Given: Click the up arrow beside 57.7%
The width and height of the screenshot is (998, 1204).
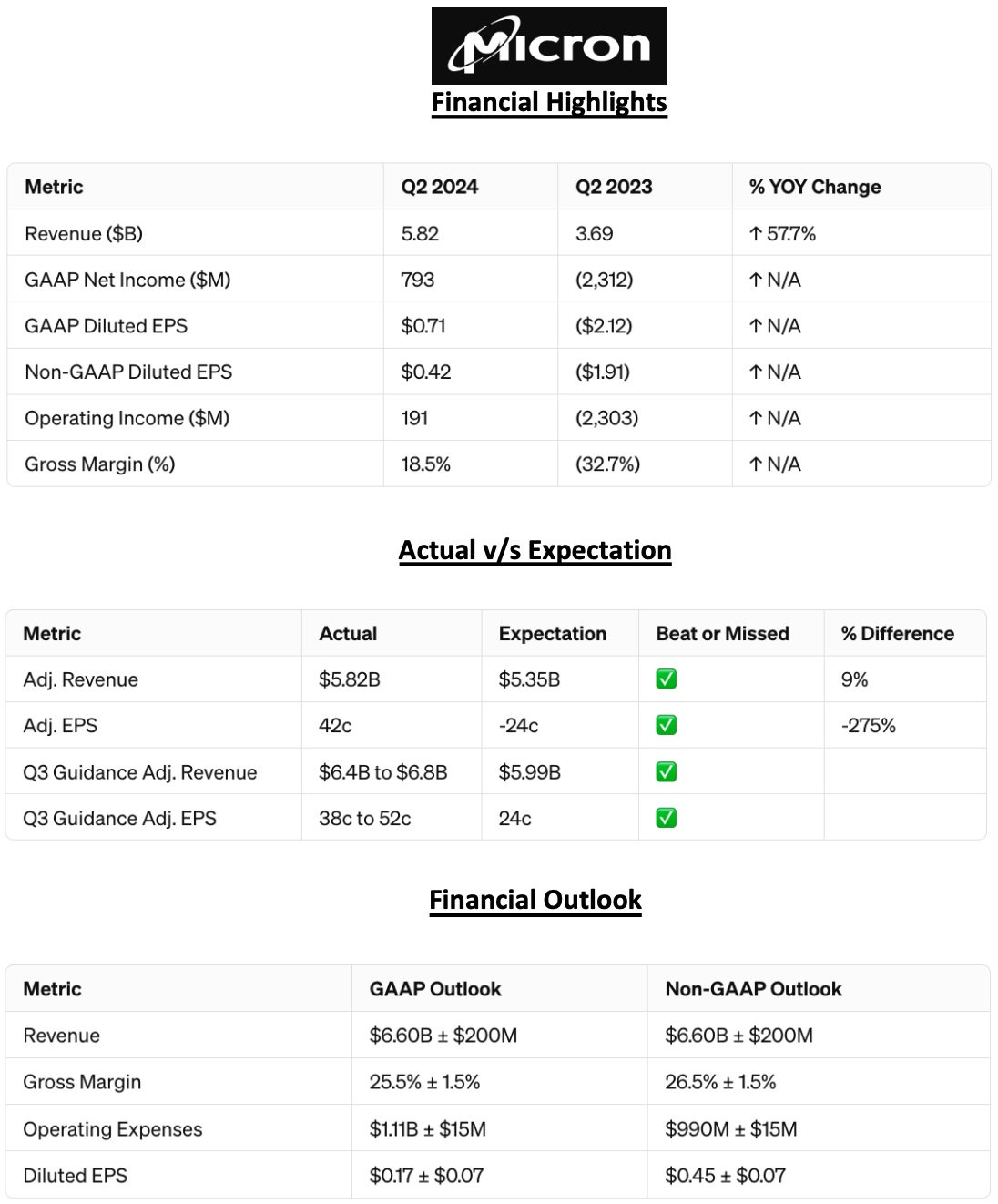Looking at the screenshot, I should pyautogui.click(x=756, y=234).
